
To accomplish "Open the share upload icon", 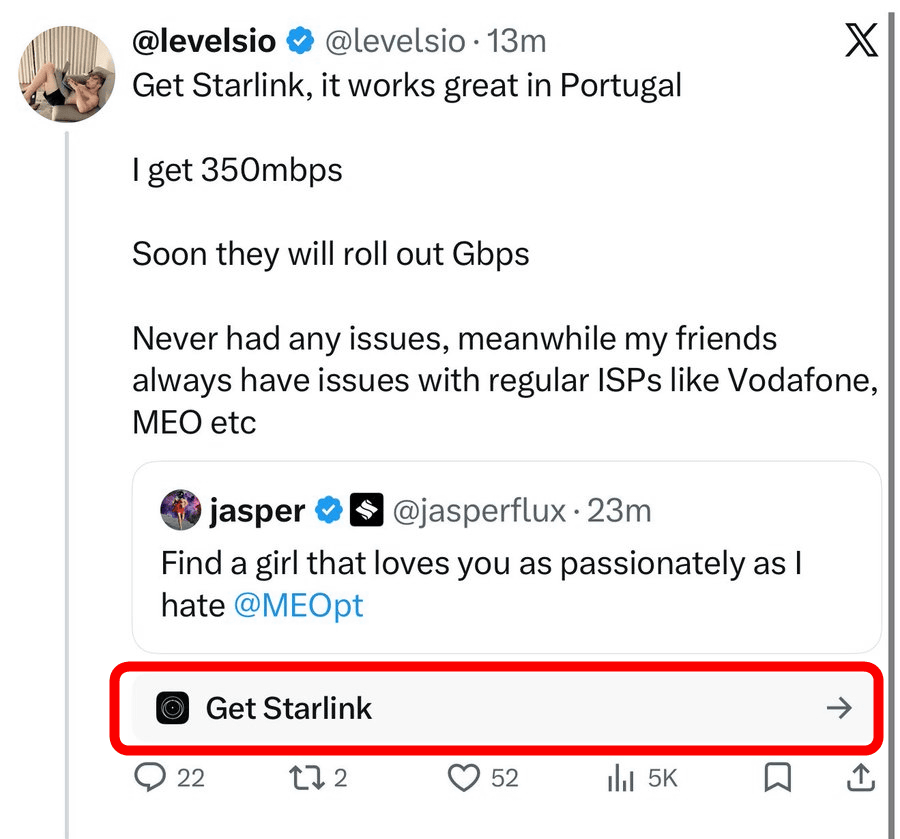I will pos(861,777).
